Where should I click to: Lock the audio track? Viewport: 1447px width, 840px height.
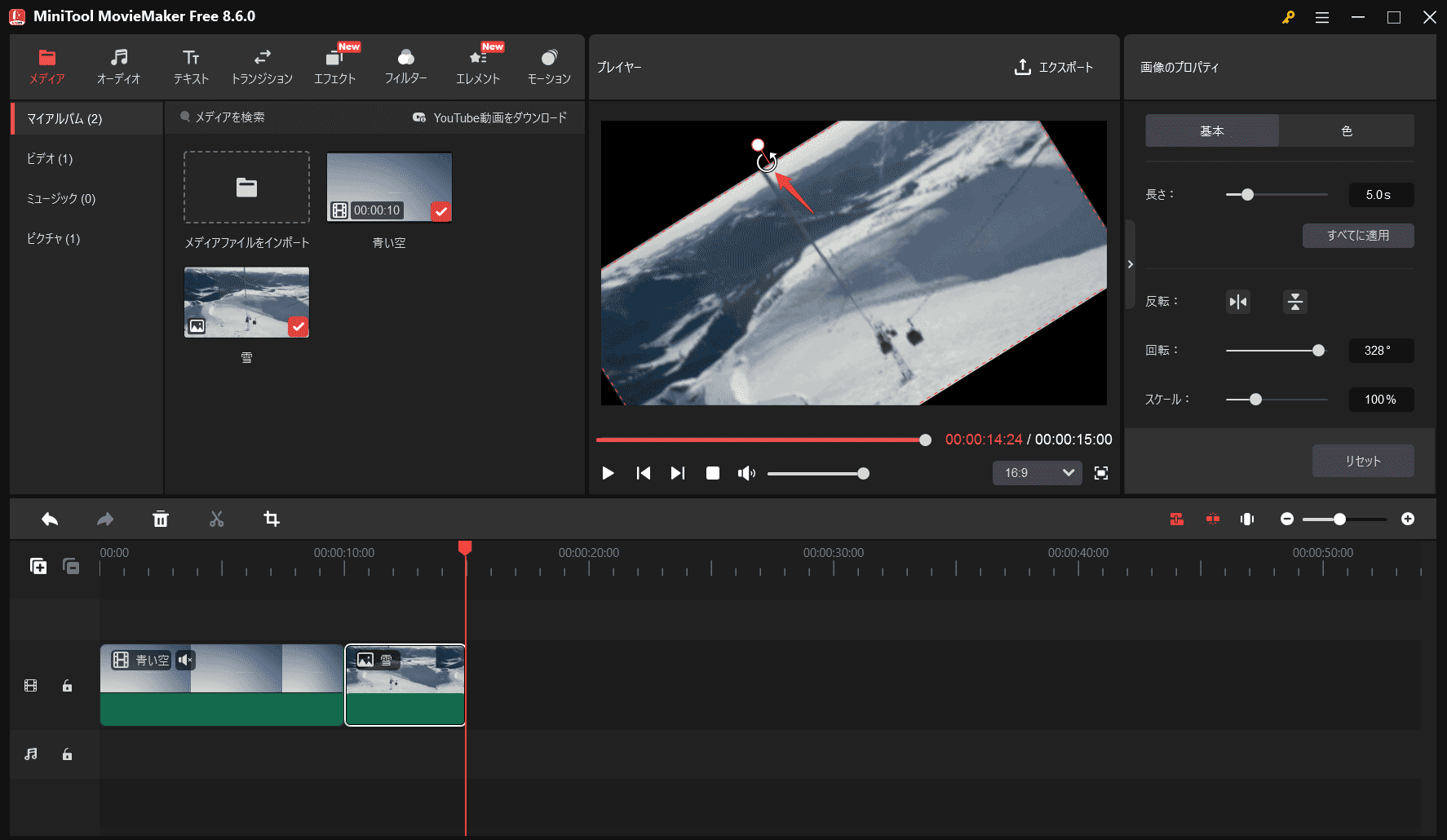(x=67, y=754)
